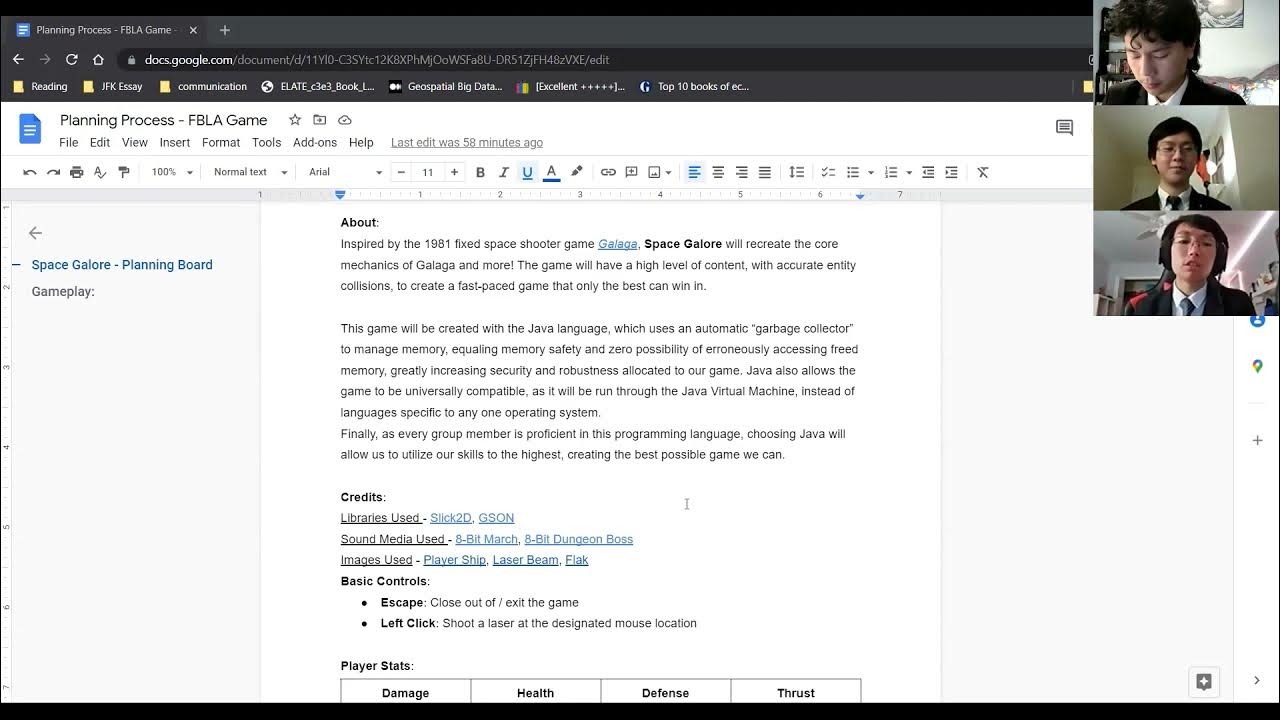This screenshot has height=720, width=1280.
Task: Click the Undo icon in the toolbar
Action: click(x=30, y=172)
